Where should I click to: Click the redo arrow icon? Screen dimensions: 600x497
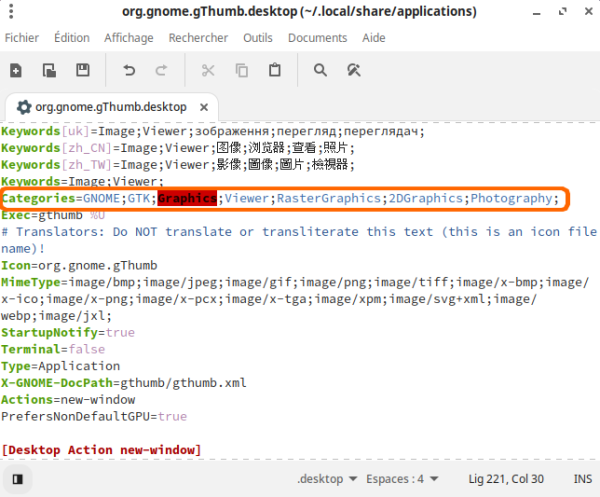coord(161,70)
